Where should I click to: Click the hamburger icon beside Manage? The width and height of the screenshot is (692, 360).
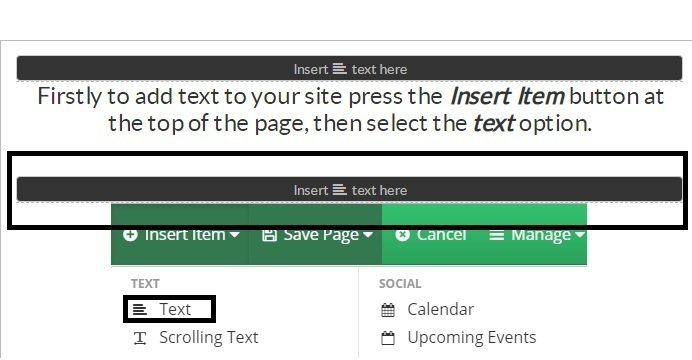click(496, 235)
